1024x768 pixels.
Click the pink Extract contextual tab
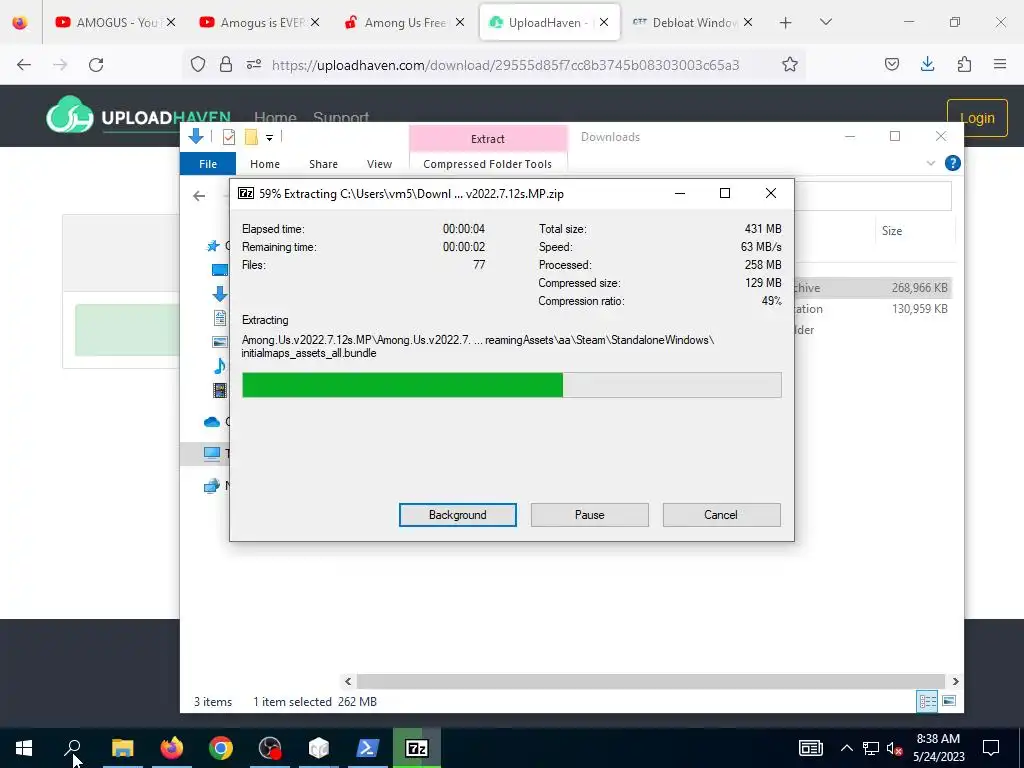(x=488, y=138)
